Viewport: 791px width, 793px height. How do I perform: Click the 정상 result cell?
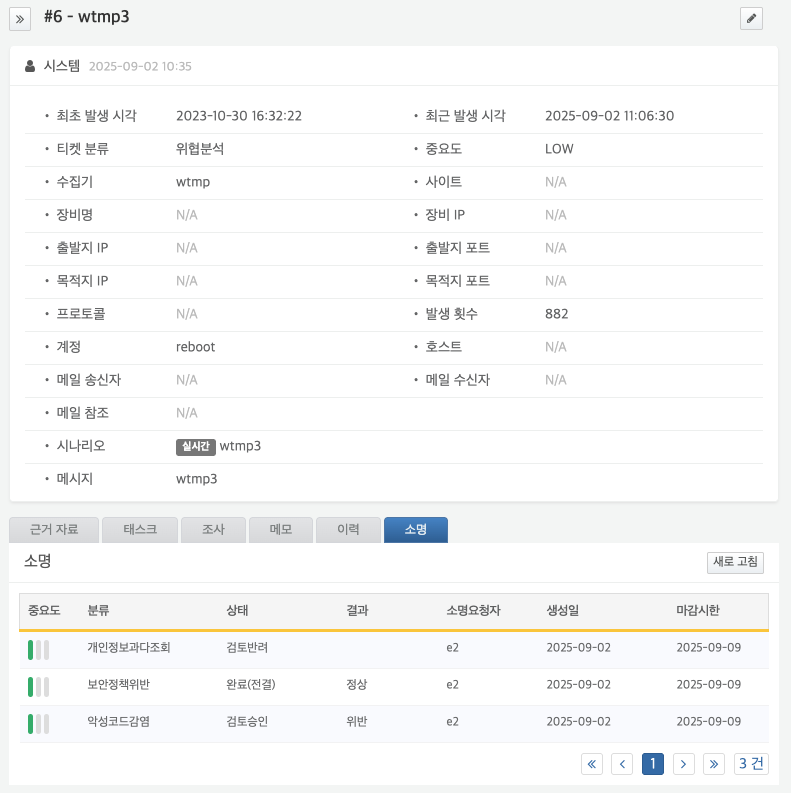click(357, 685)
